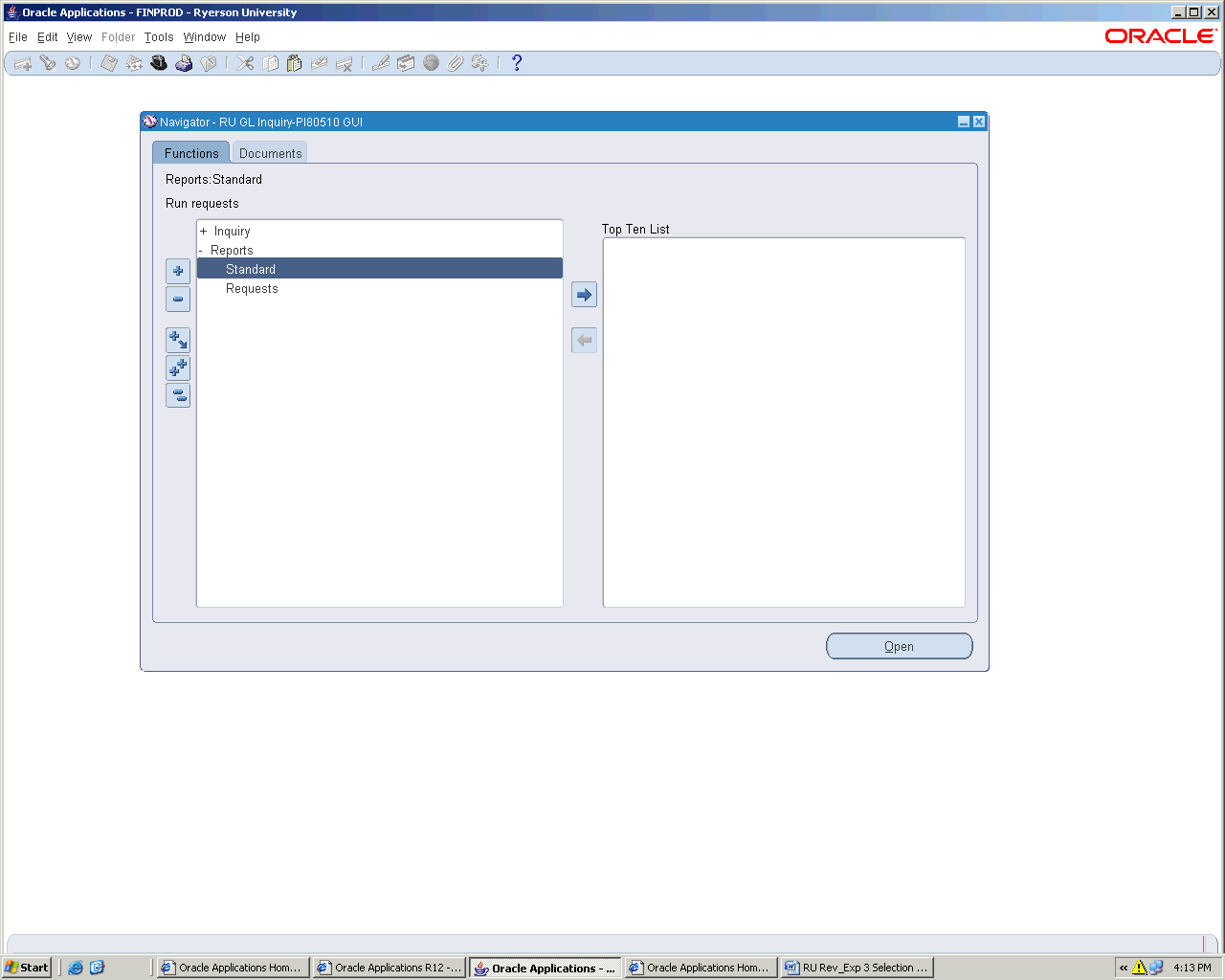Image resolution: width=1225 pixels, height=980 pixels.
Task: Click the Show Navigator toolbar icon
Action: 72,63
